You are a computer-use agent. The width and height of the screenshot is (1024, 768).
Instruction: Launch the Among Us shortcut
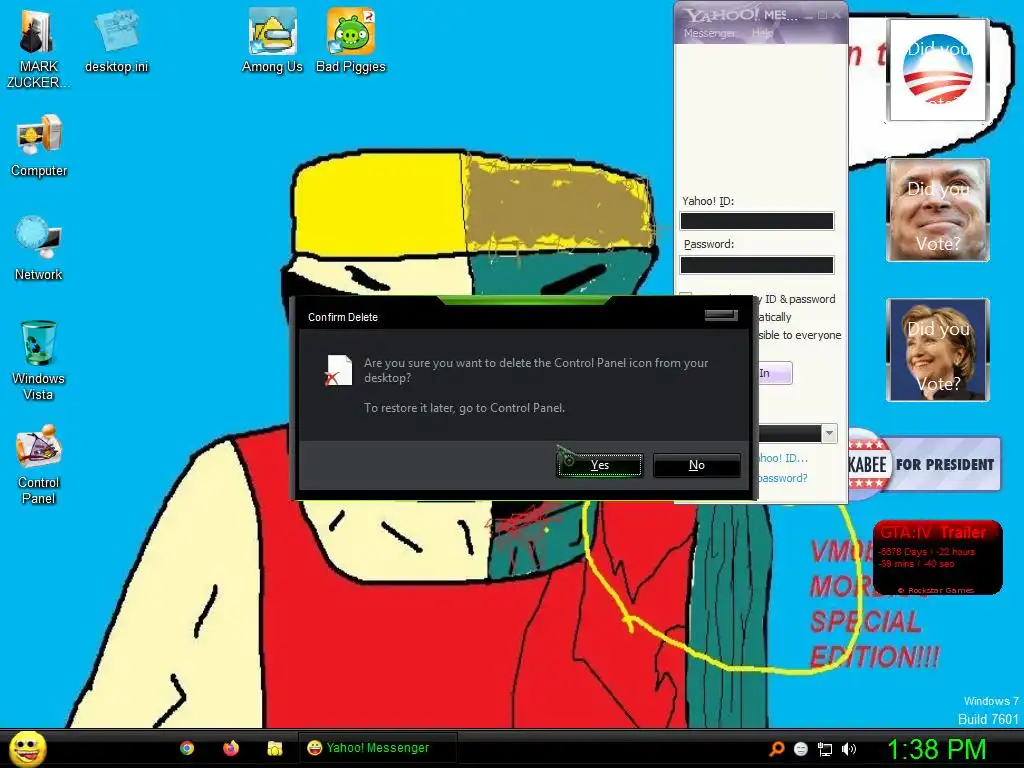[272, 40]
